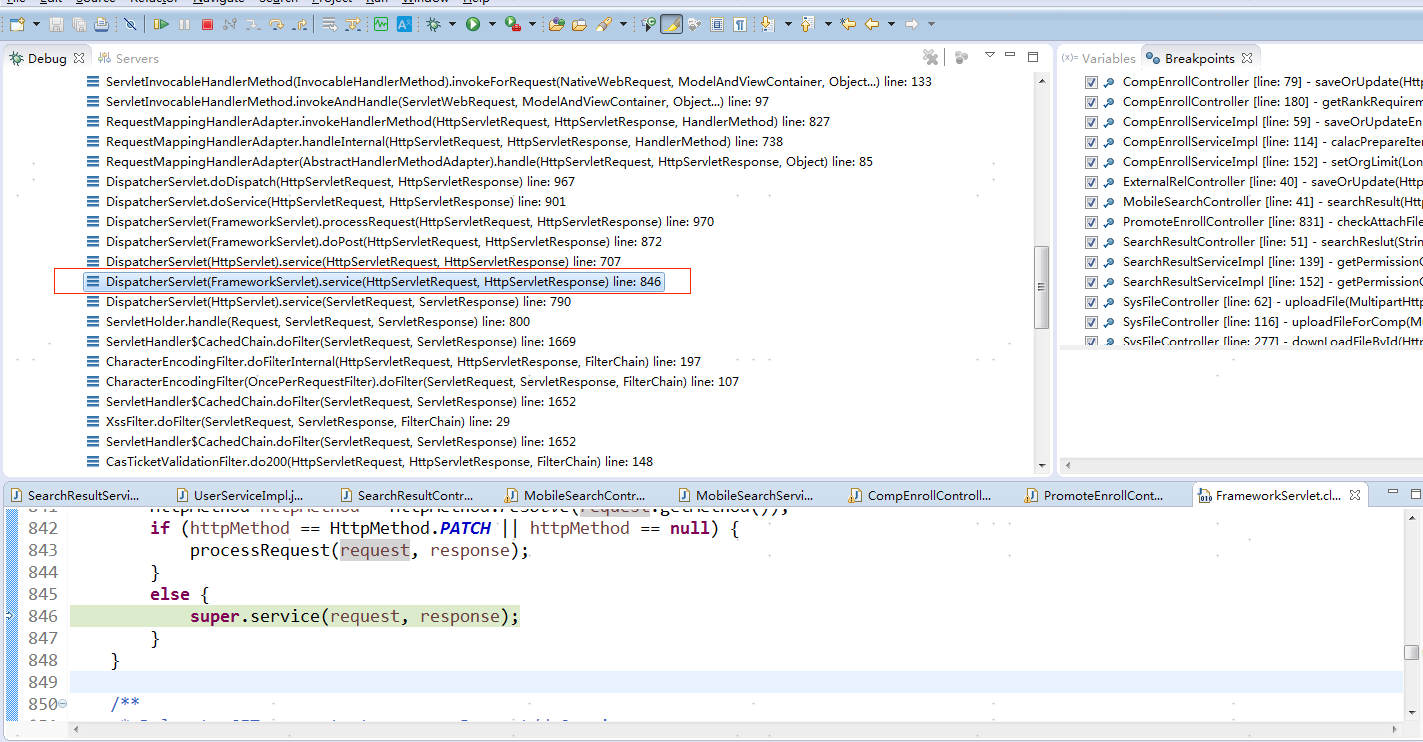Open the UserServiceImpl editor tab
Image resolution: width=1423 pixels, height=742 pixels.
pos(241,495)
